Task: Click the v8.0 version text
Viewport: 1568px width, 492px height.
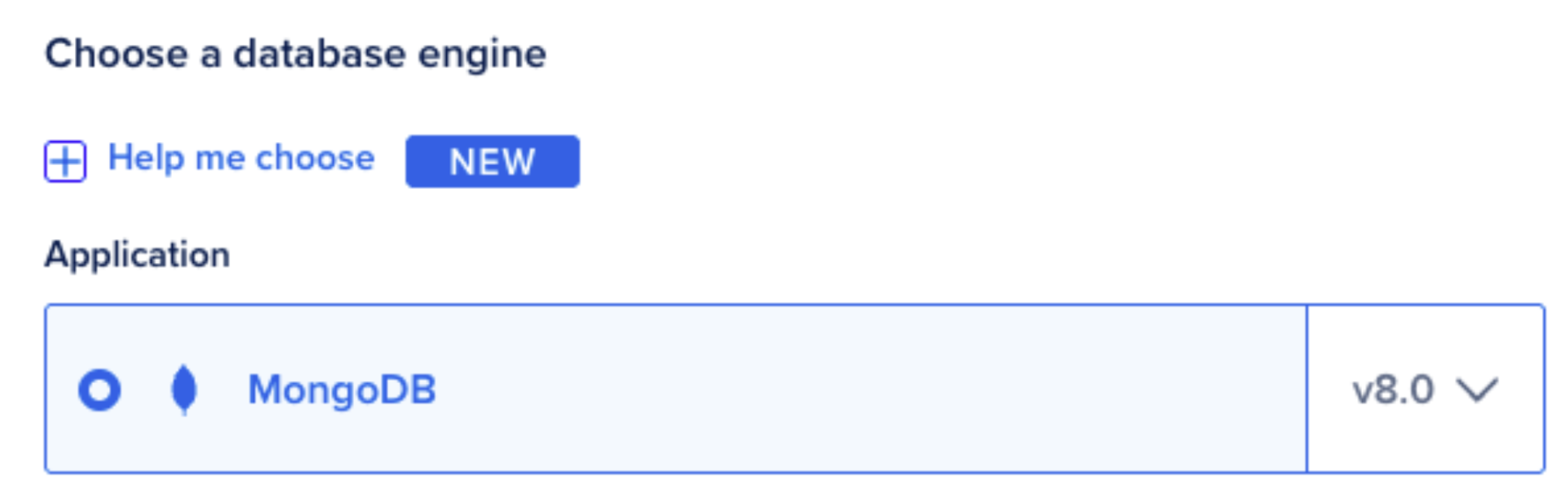Action: 1393,390
